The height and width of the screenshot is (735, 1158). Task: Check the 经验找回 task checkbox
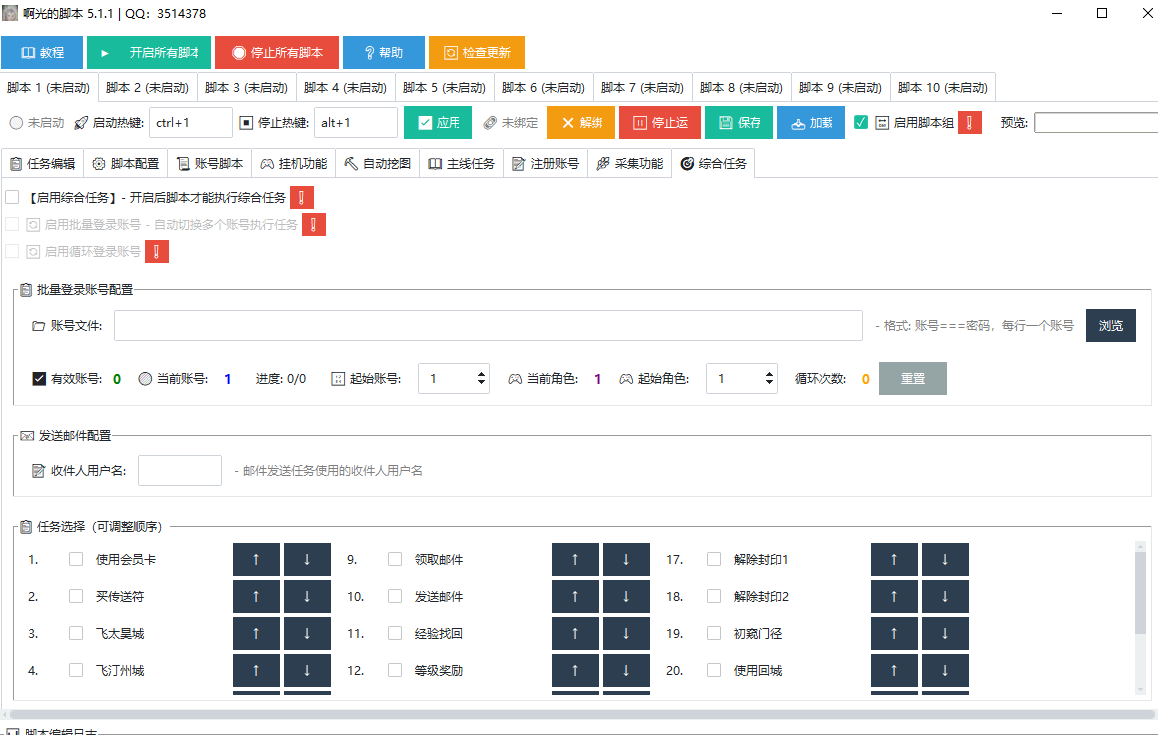[x=395, y=633]
